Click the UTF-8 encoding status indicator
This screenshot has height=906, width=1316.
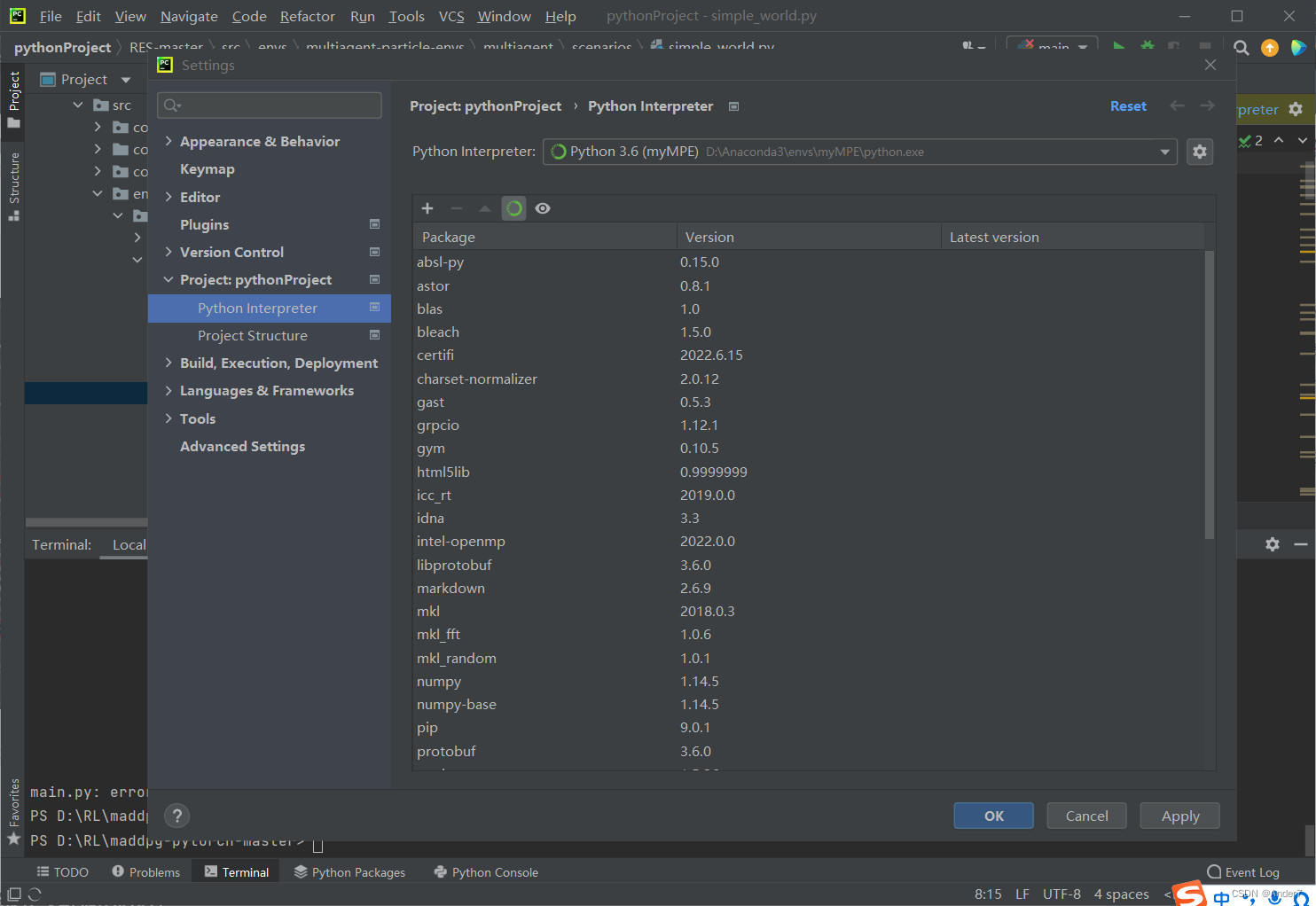pos(1061,894)
